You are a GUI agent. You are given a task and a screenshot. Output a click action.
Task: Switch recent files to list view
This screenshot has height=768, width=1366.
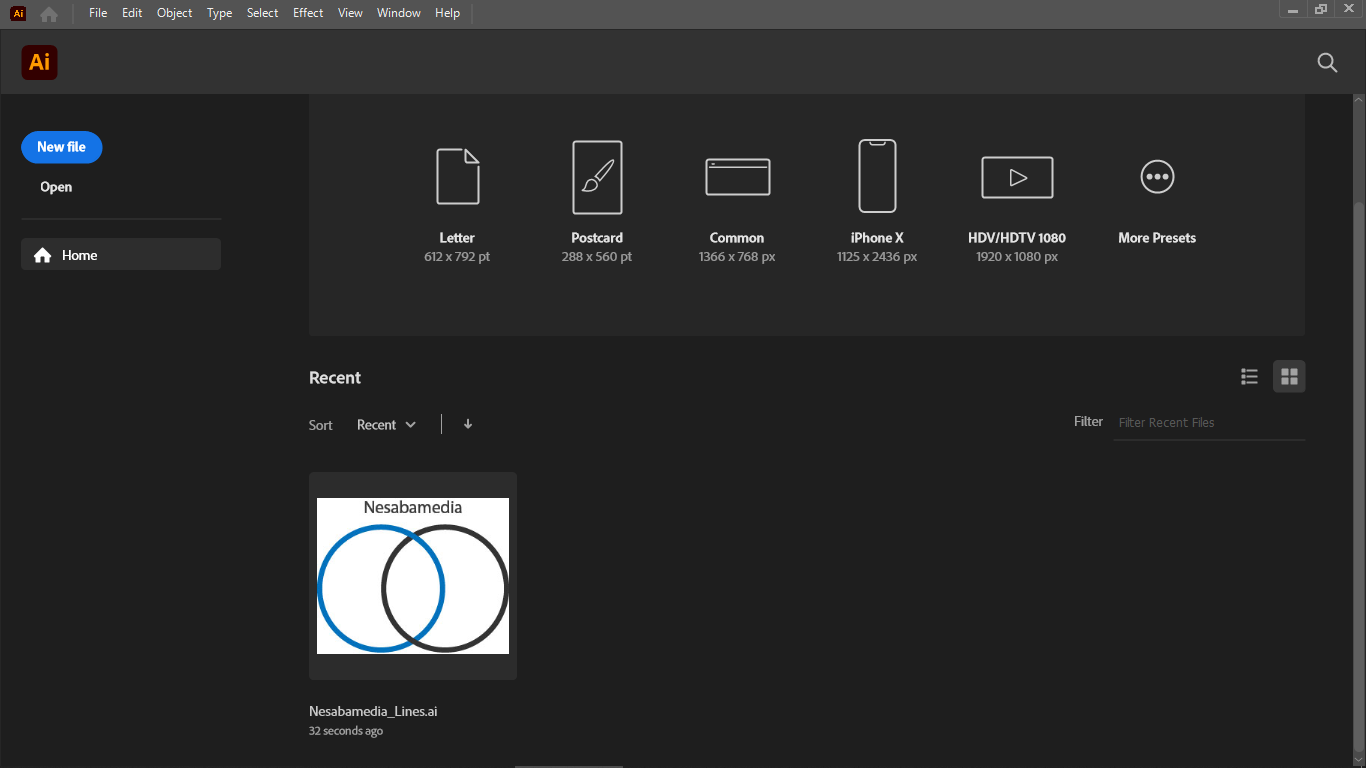(1249, 377)
